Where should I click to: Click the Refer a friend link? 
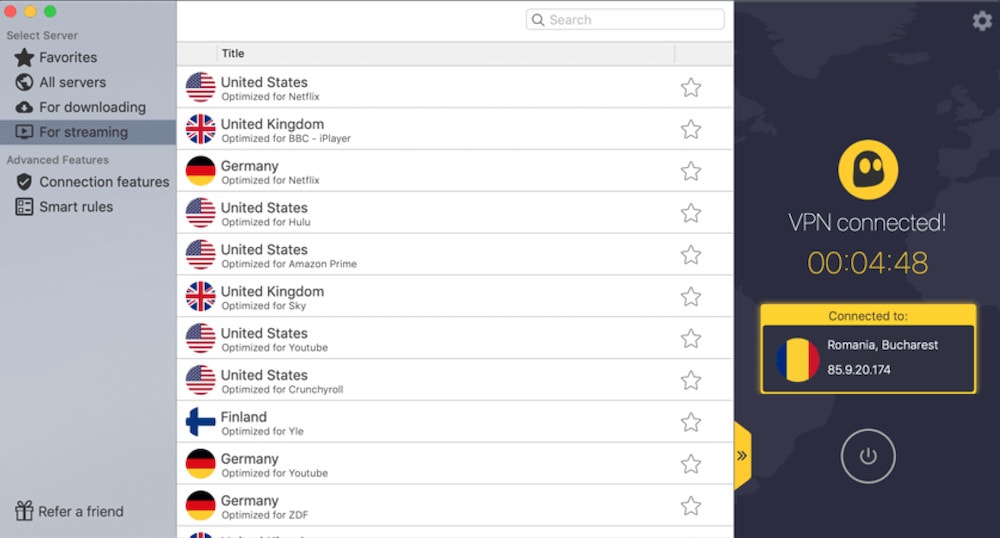point(80,511)
